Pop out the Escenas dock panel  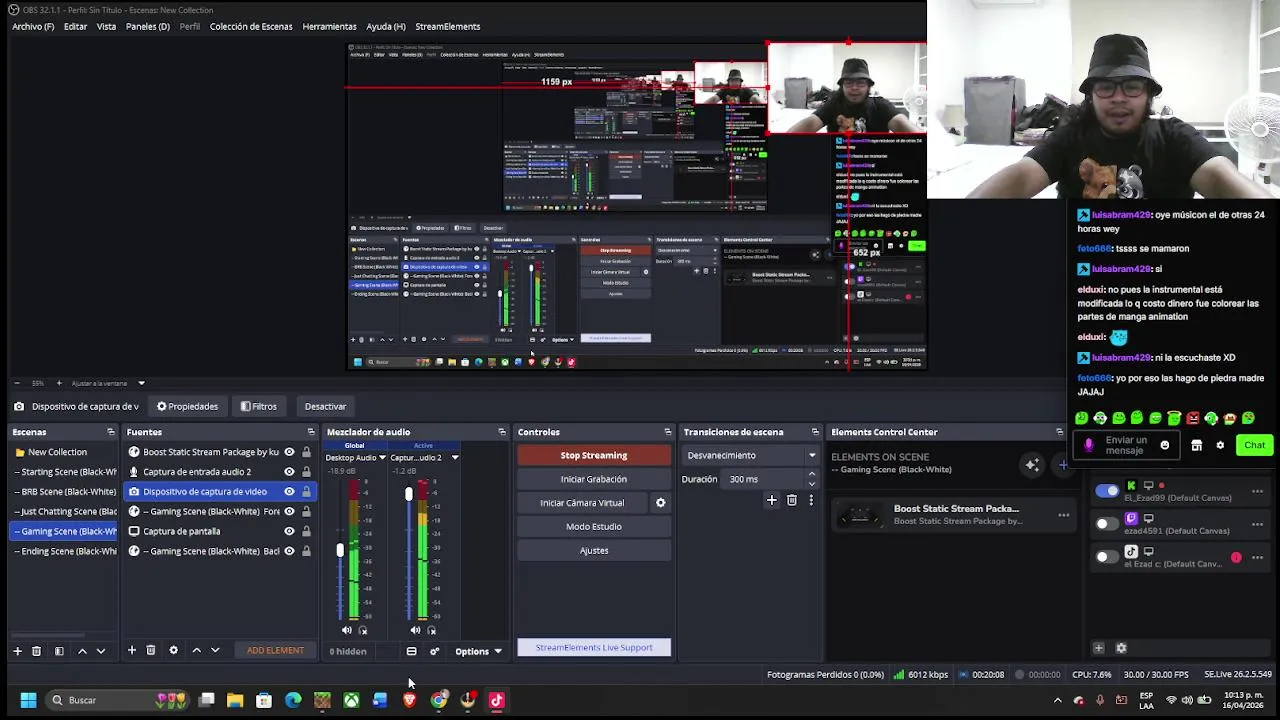[x=110, y=432]
